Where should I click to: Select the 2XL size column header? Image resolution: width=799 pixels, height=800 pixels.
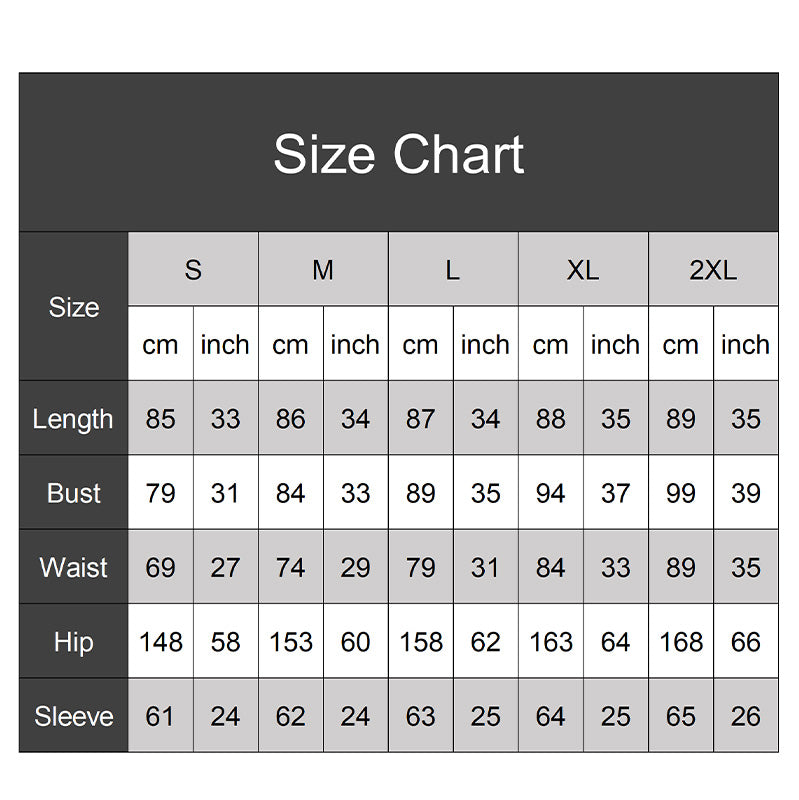713,269
